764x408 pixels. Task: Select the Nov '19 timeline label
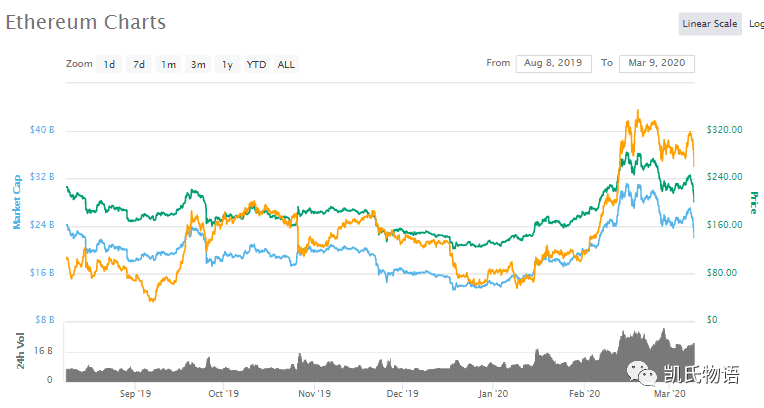click(314, 393)
